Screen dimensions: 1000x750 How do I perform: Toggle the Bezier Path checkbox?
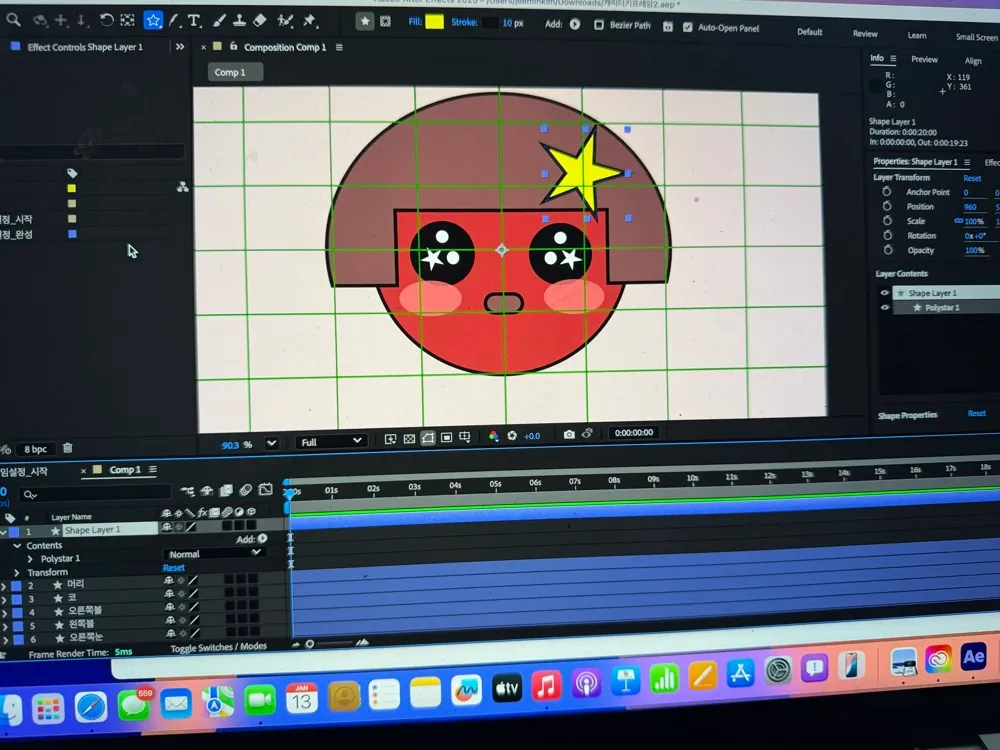(598, 25)
